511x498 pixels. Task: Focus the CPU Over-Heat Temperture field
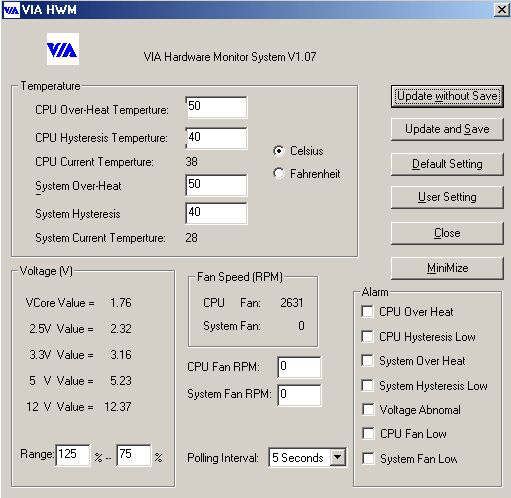tap(216, 107)
